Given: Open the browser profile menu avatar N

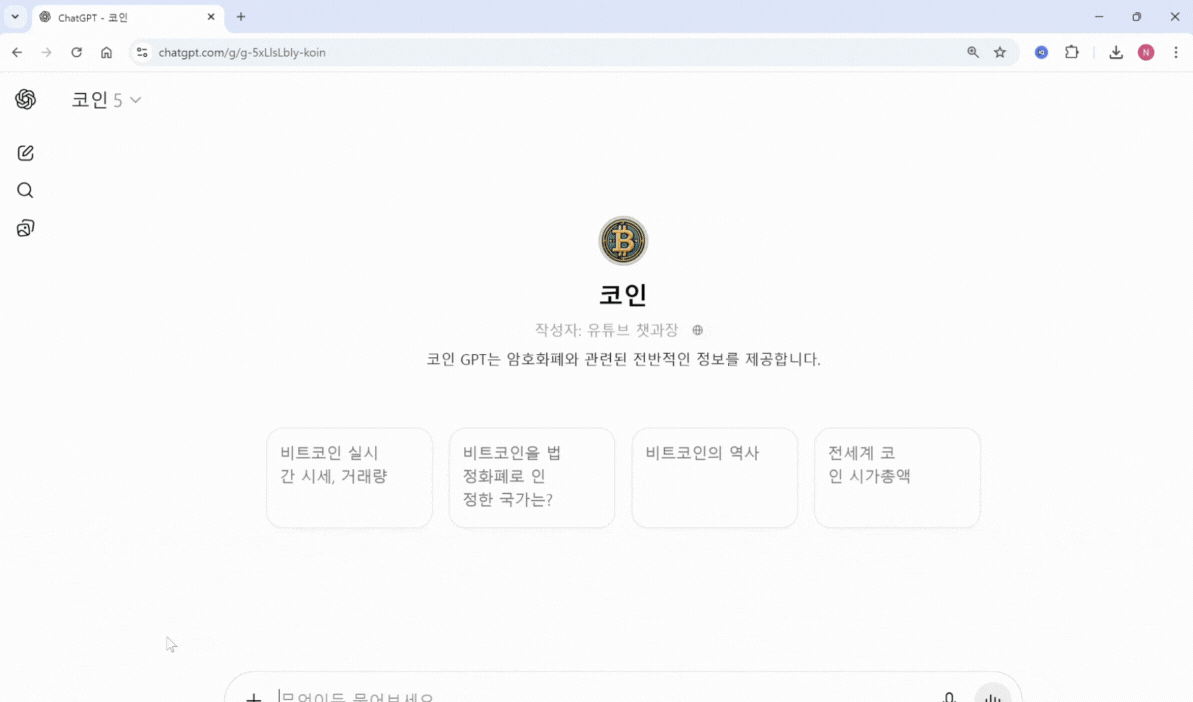Looking at the screenshot, I should (x=1146, y=52).
